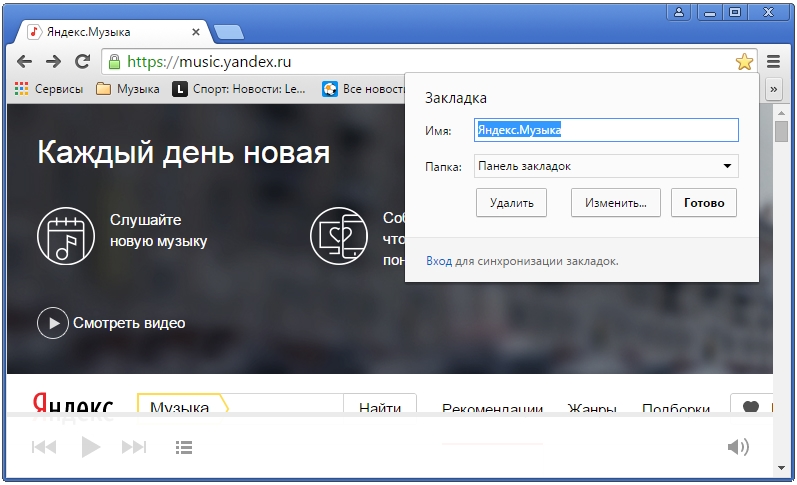Confirm bookmark with Готово button
The height and width of the screenshot is (485, 797).
click(x=704, y=203)
